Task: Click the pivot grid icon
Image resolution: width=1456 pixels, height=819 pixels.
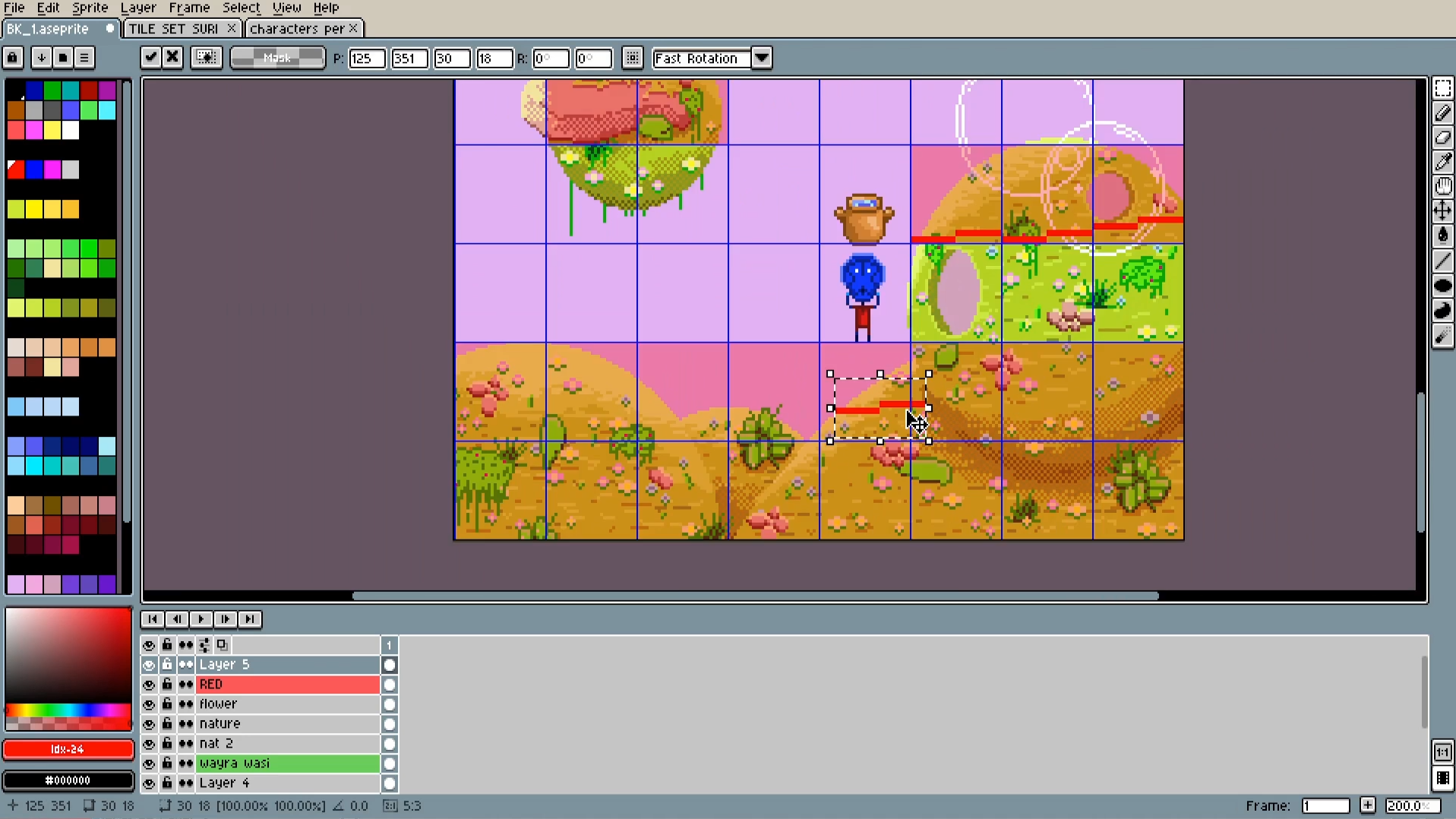Action: pos(632,58)
